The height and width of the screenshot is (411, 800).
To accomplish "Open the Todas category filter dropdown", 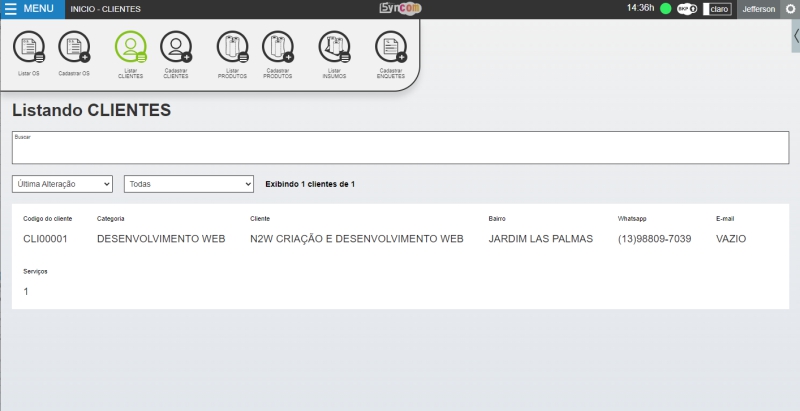I will [189, 184].
